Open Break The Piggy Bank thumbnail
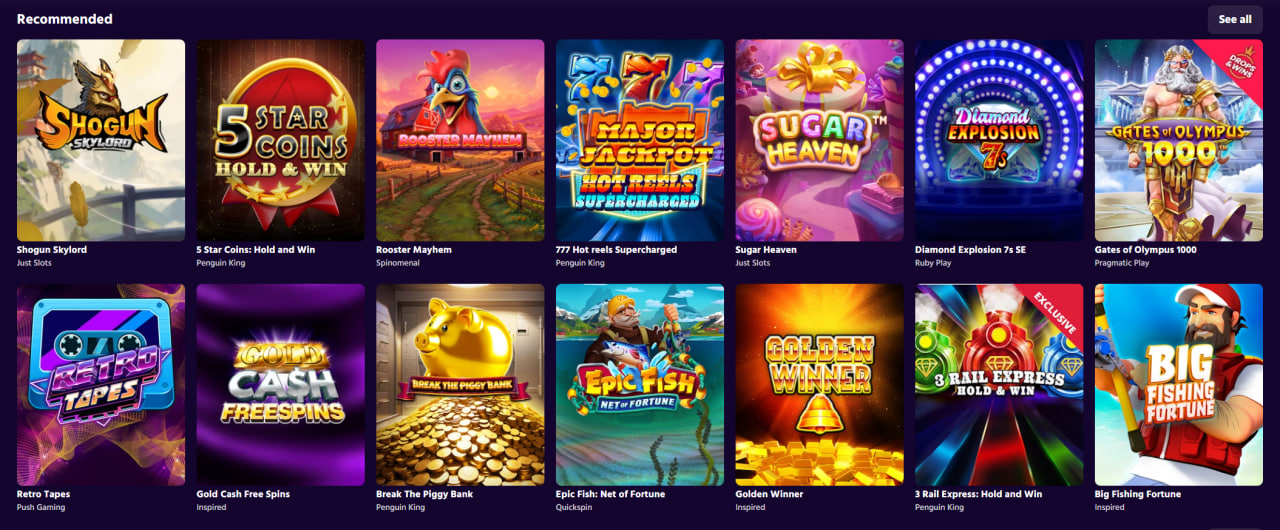This screenshot has width=1280, height=530. coord(460,385)
